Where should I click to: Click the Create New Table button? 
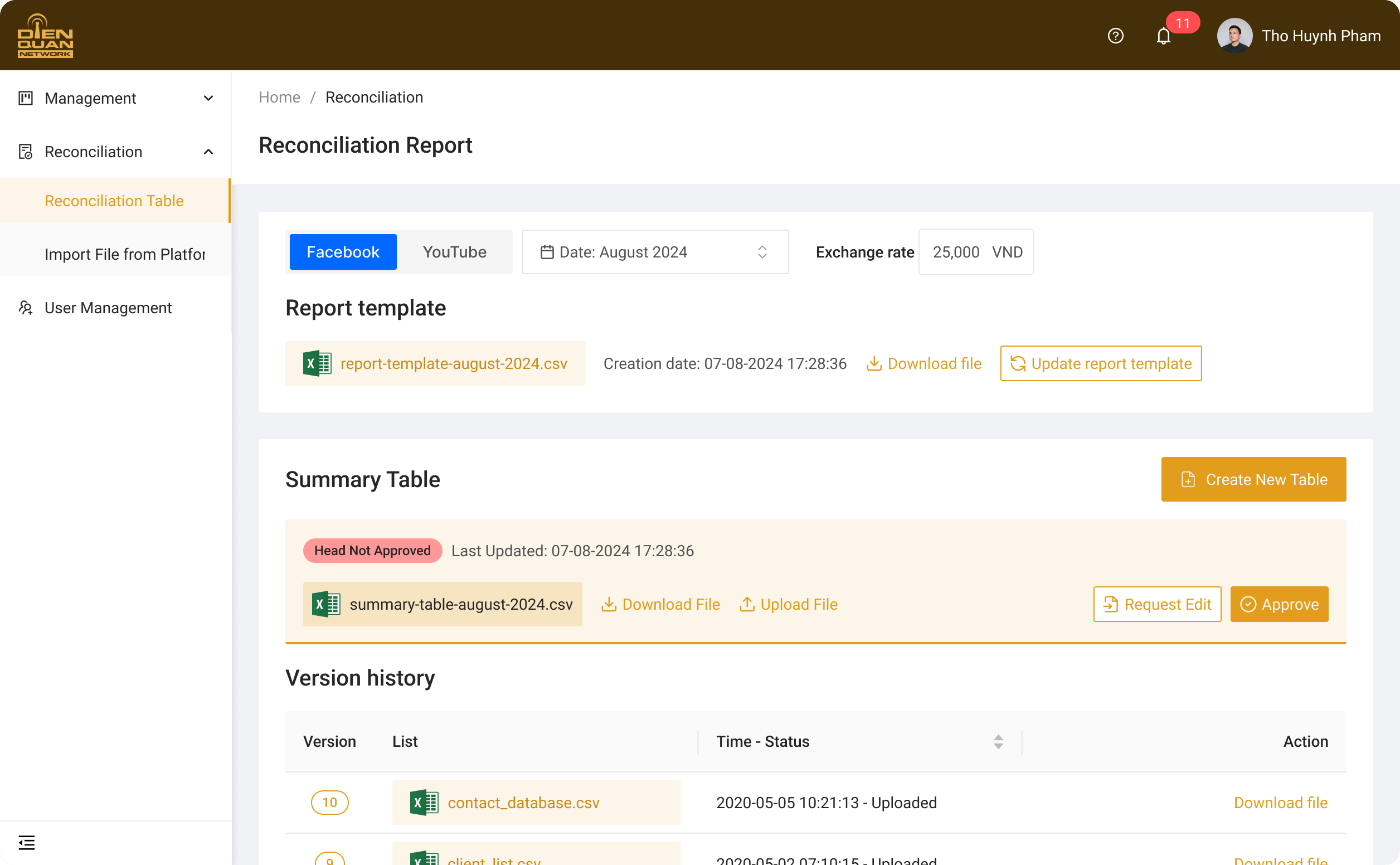[x=1253, y=479]
